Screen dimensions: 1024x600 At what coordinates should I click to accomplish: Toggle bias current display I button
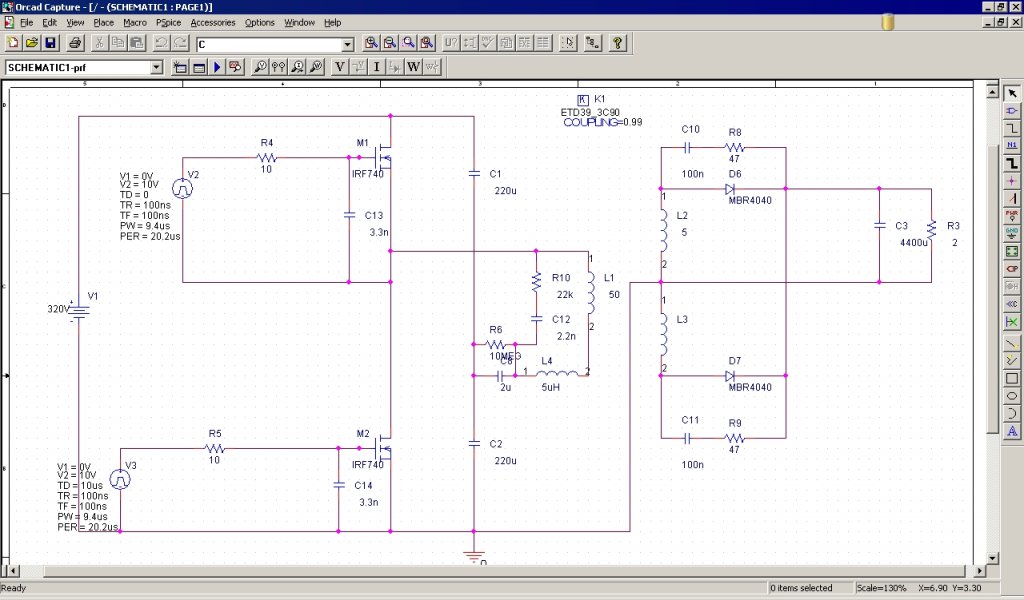pyautogui.click(x=376, y=67)
